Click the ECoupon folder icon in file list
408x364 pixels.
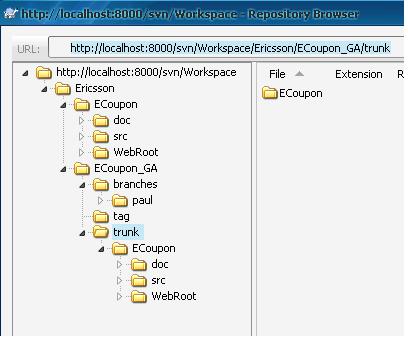click(270, 93)
